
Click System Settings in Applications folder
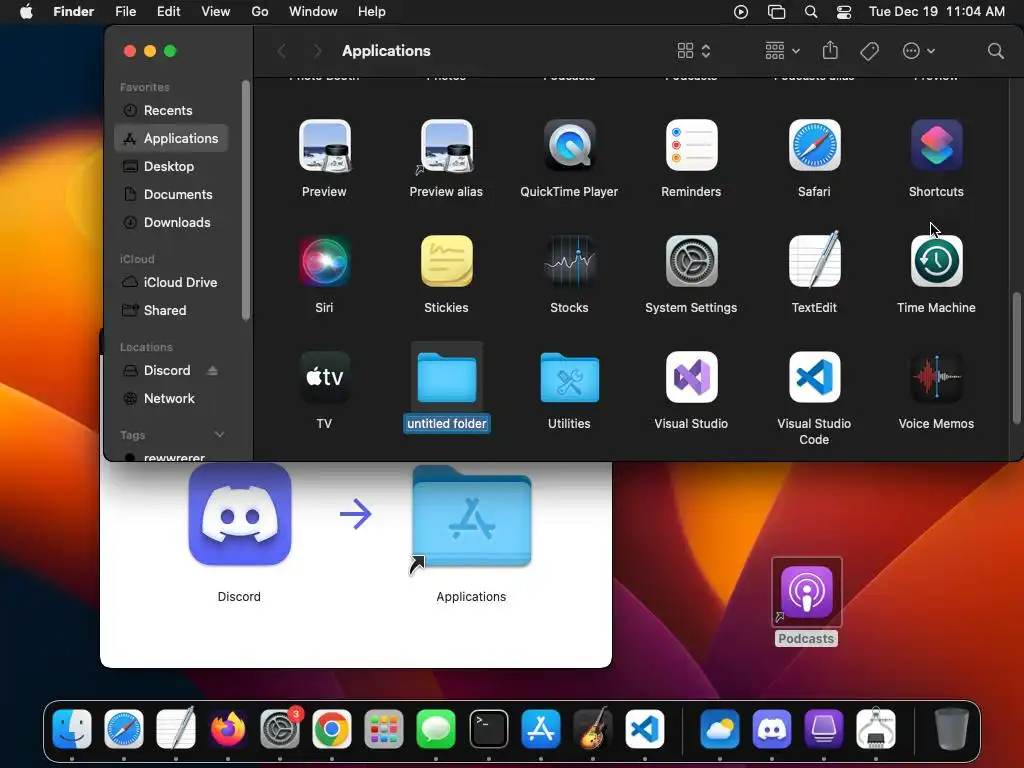692,261
